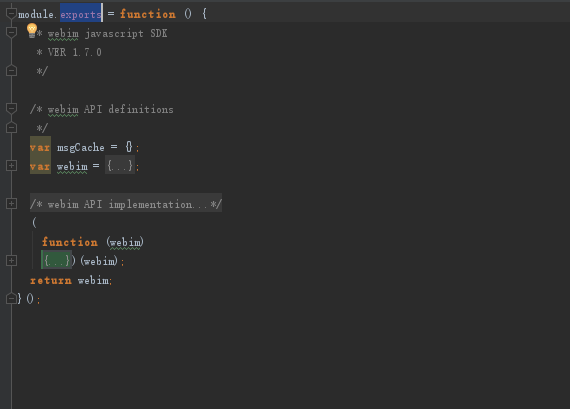Expand the folded function (webim) body
Image resolution: width=570 pixels, height=409 pixels.
pos(11,260)
